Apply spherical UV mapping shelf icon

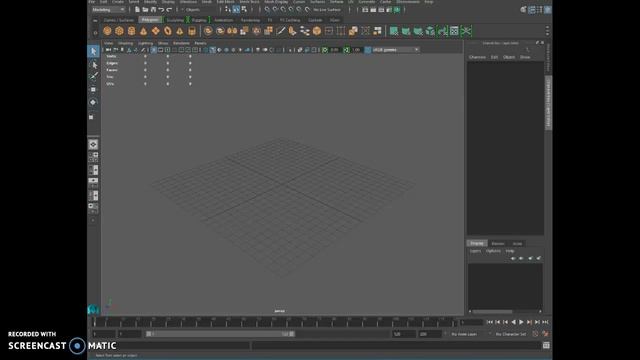point(418,31)
